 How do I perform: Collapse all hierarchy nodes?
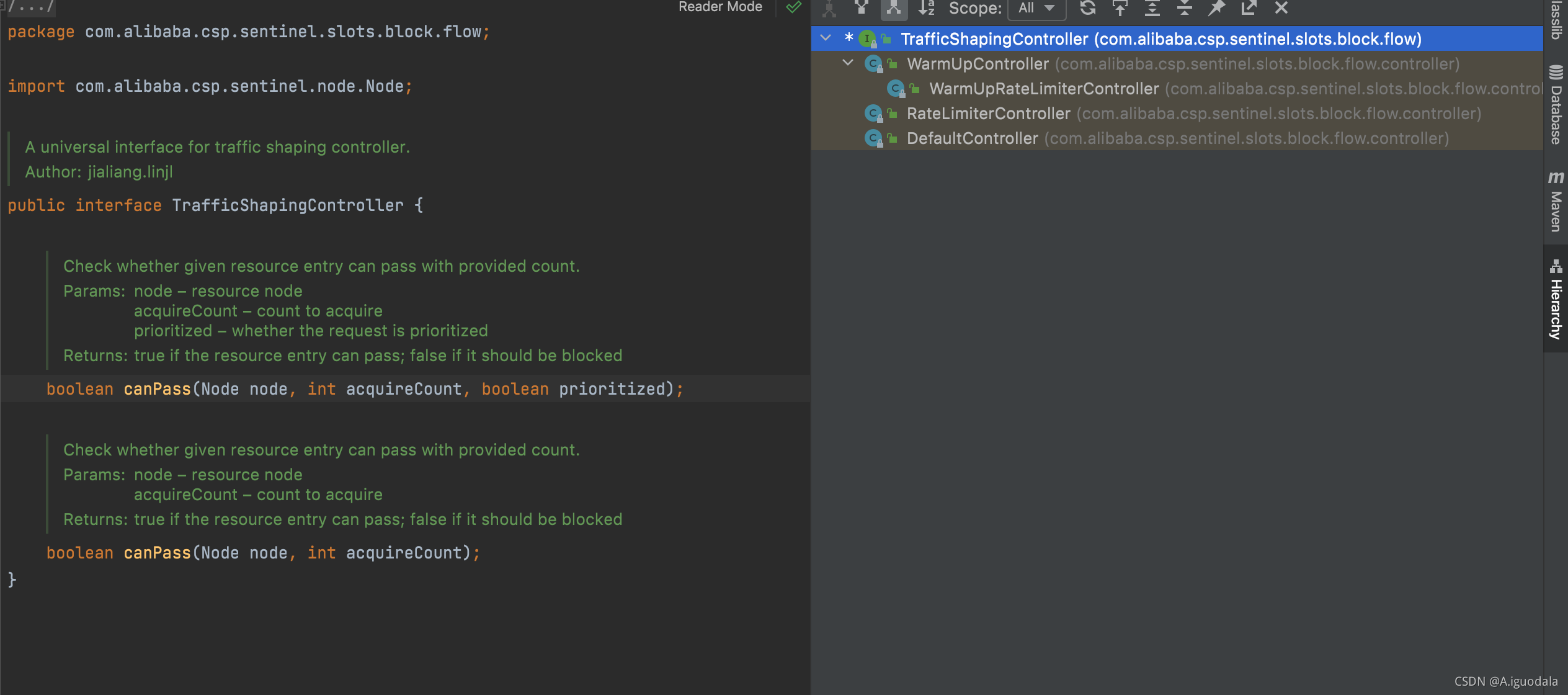point(1185,7)
